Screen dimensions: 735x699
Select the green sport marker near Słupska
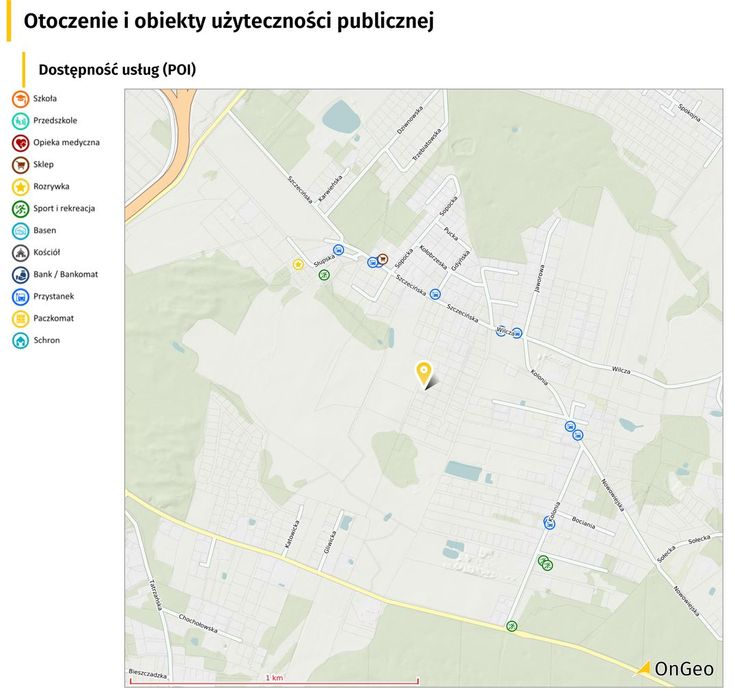[x=324, y=275]
